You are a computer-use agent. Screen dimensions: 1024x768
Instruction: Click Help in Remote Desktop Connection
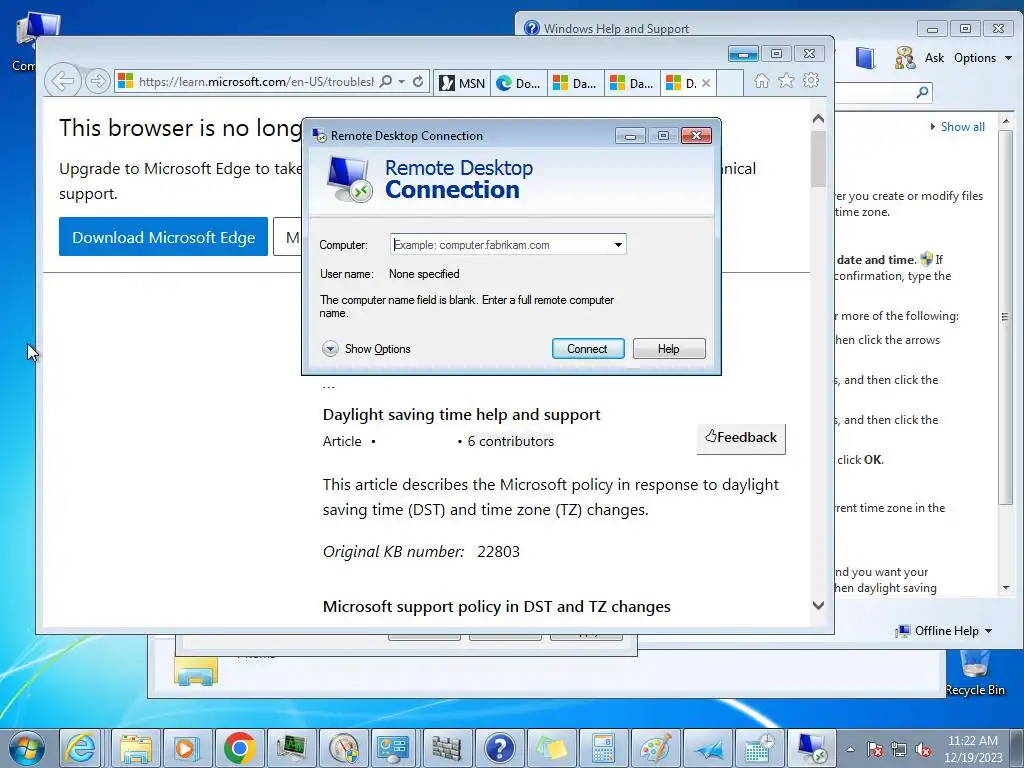669,349
